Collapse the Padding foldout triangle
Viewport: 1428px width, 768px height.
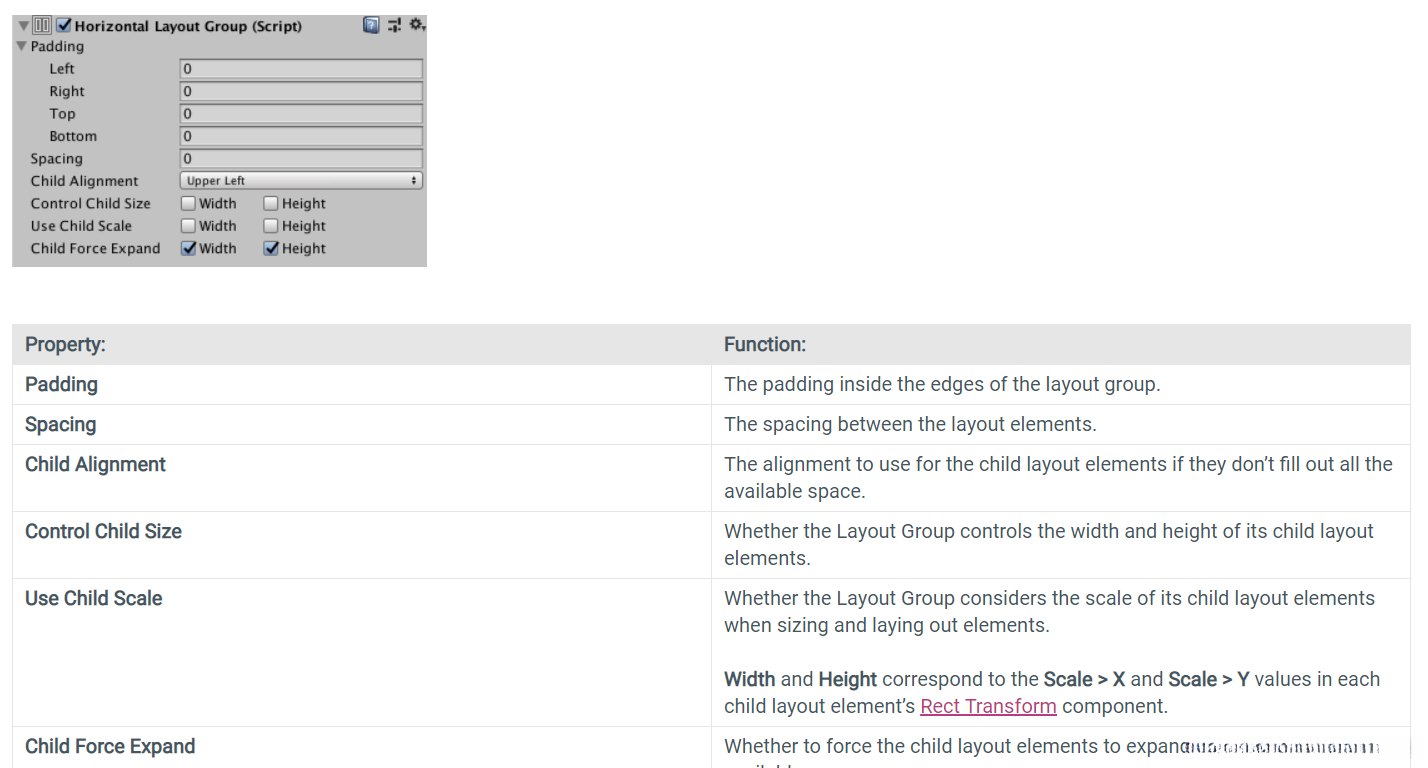[22, 46]
